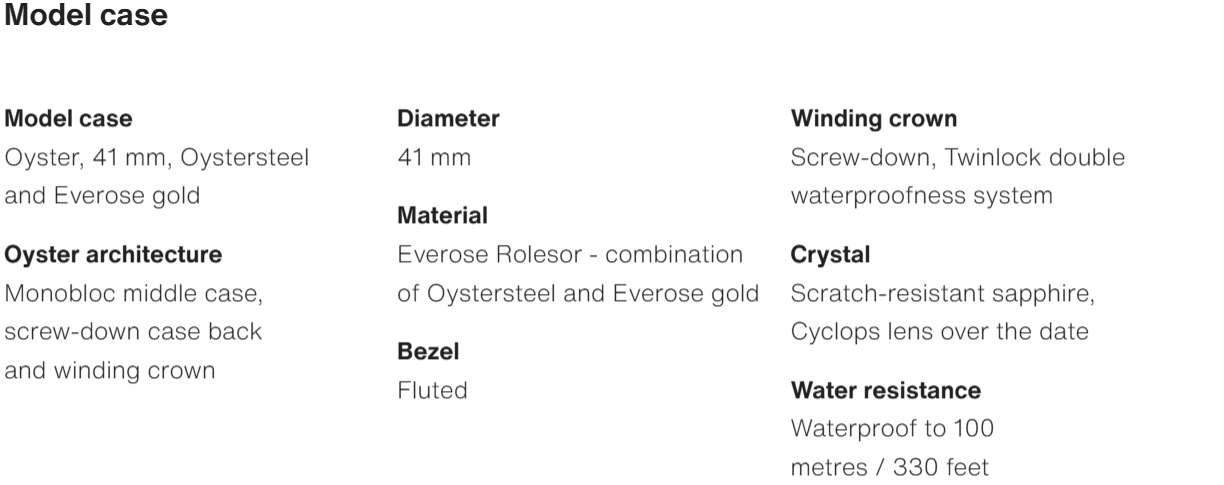
Task: Click the Monobloc middle case text
Action: point(133,294)
